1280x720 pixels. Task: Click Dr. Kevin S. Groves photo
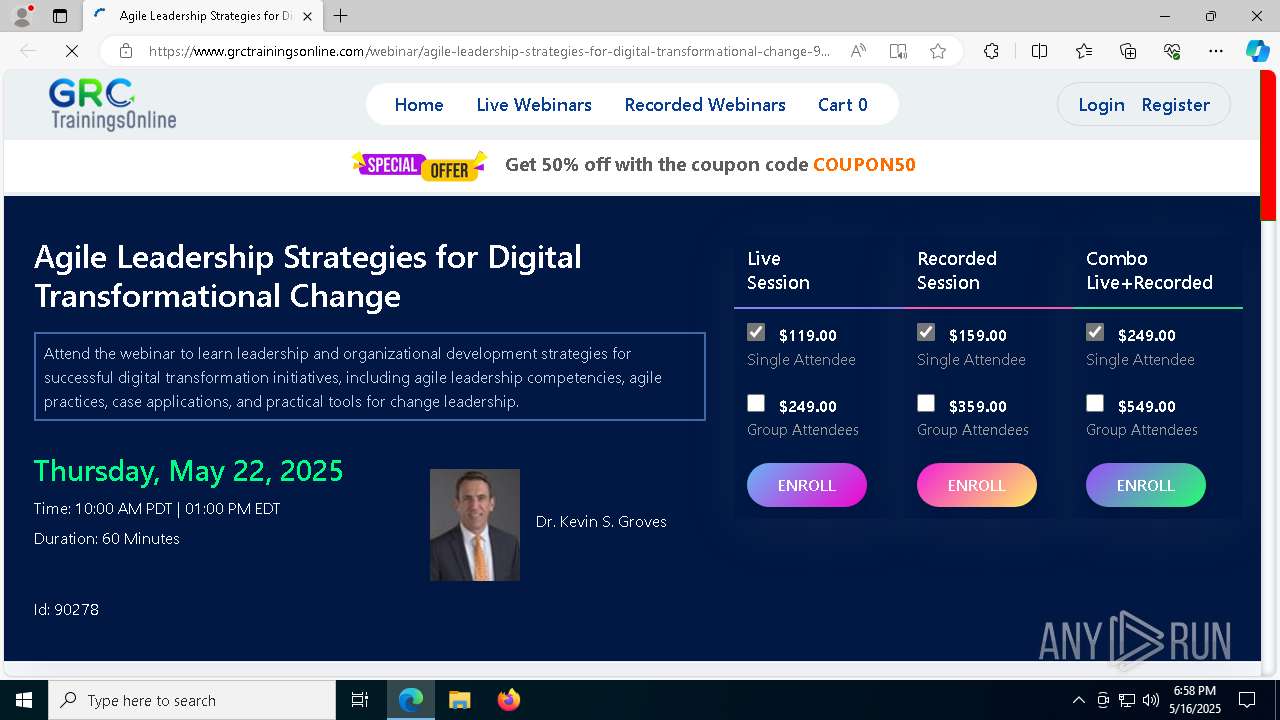[x=475, y=525]
